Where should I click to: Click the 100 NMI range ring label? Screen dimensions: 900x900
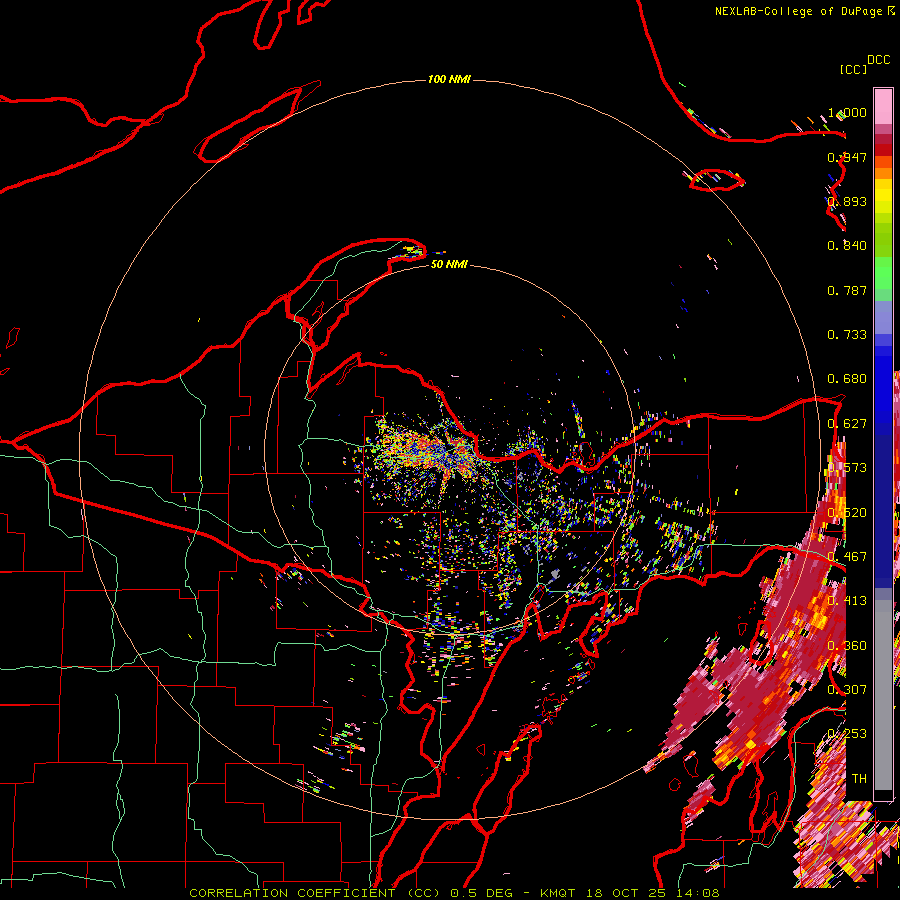449,79
